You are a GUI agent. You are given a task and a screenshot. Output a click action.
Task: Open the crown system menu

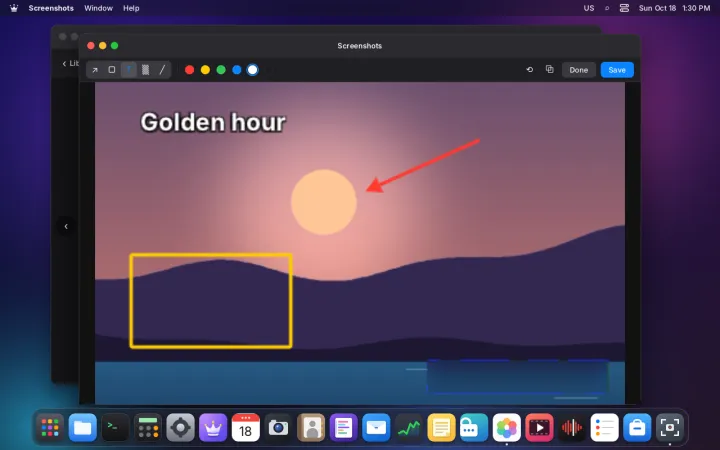pos(14,8)
